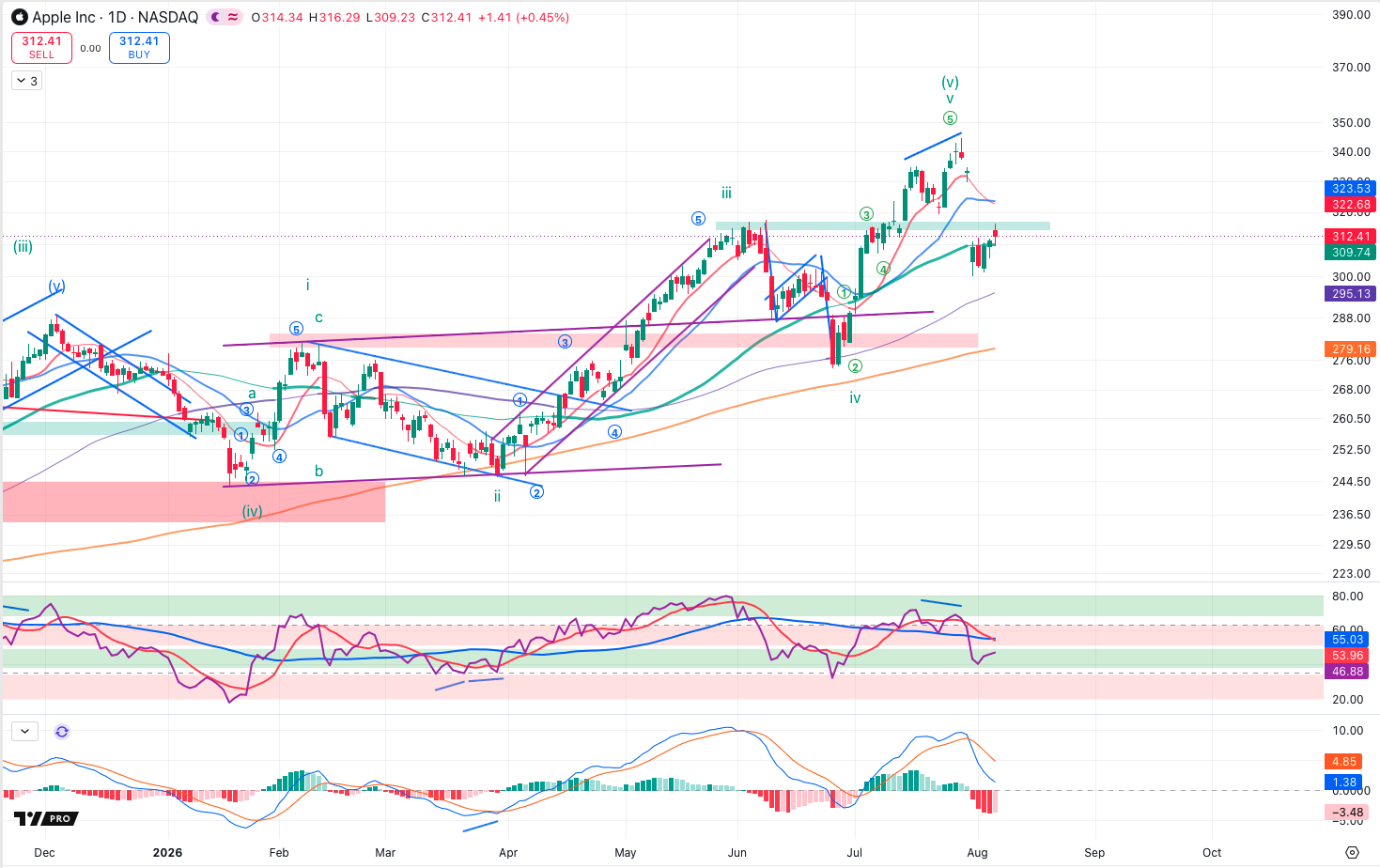Viewport: 1380px width, 868px height.
Task: Click the circular refresh icon in MACD pane
Action: click(62, 732)
